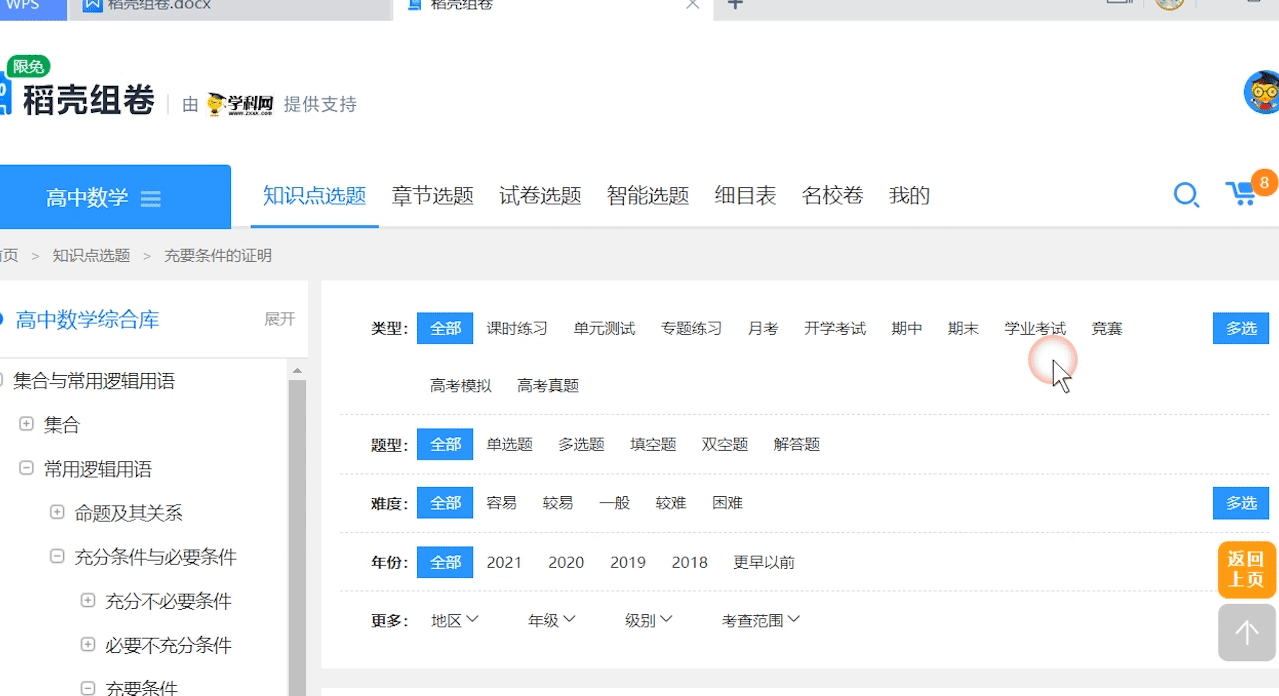The width and height of the screenshot is (1279, 696).
Task: Click 展开 beside 高中数学综合库
Action: click(280, 319)
